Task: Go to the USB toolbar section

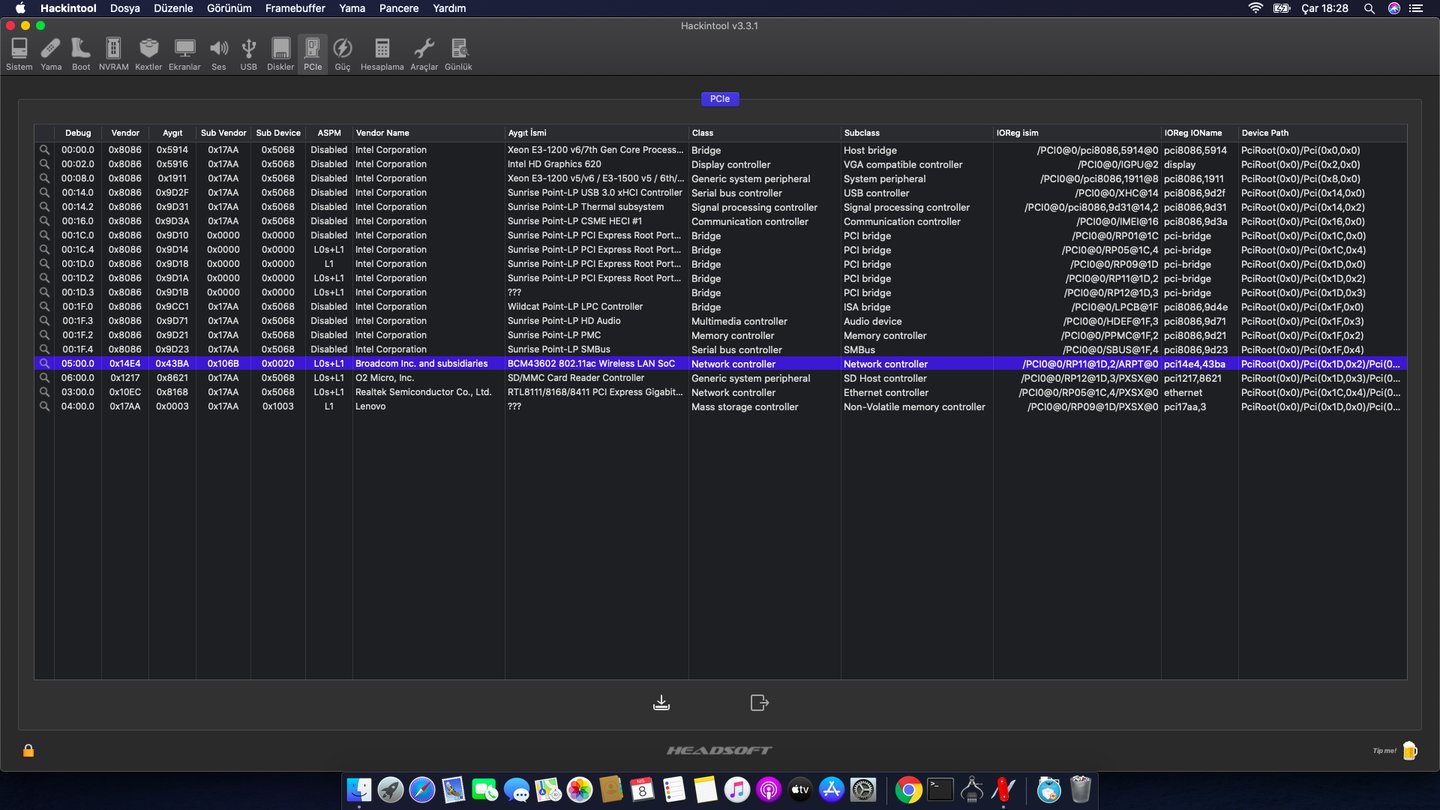Action: tap(249, 54)
